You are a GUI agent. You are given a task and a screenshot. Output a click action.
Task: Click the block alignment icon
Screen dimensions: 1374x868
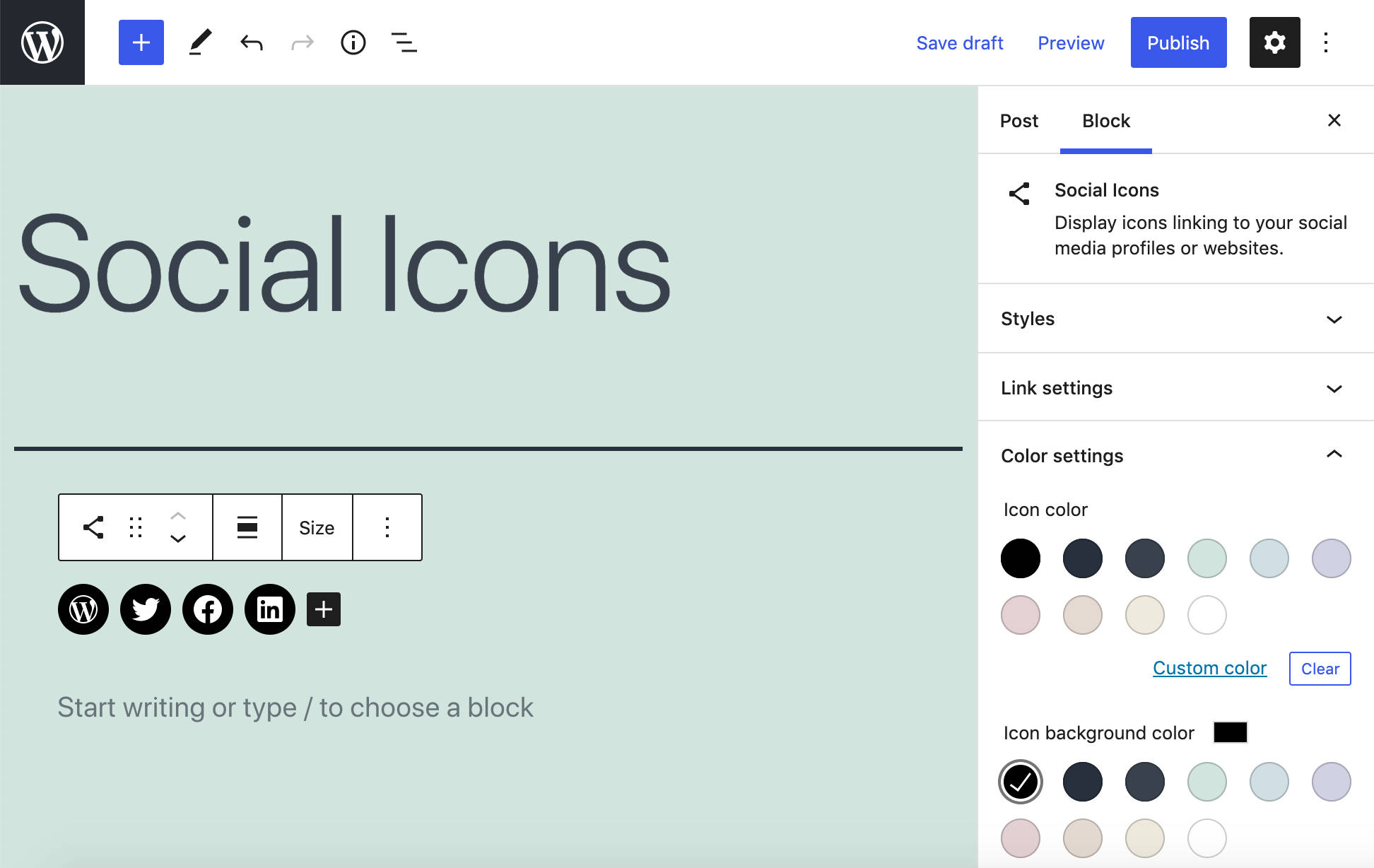point(248,527)
